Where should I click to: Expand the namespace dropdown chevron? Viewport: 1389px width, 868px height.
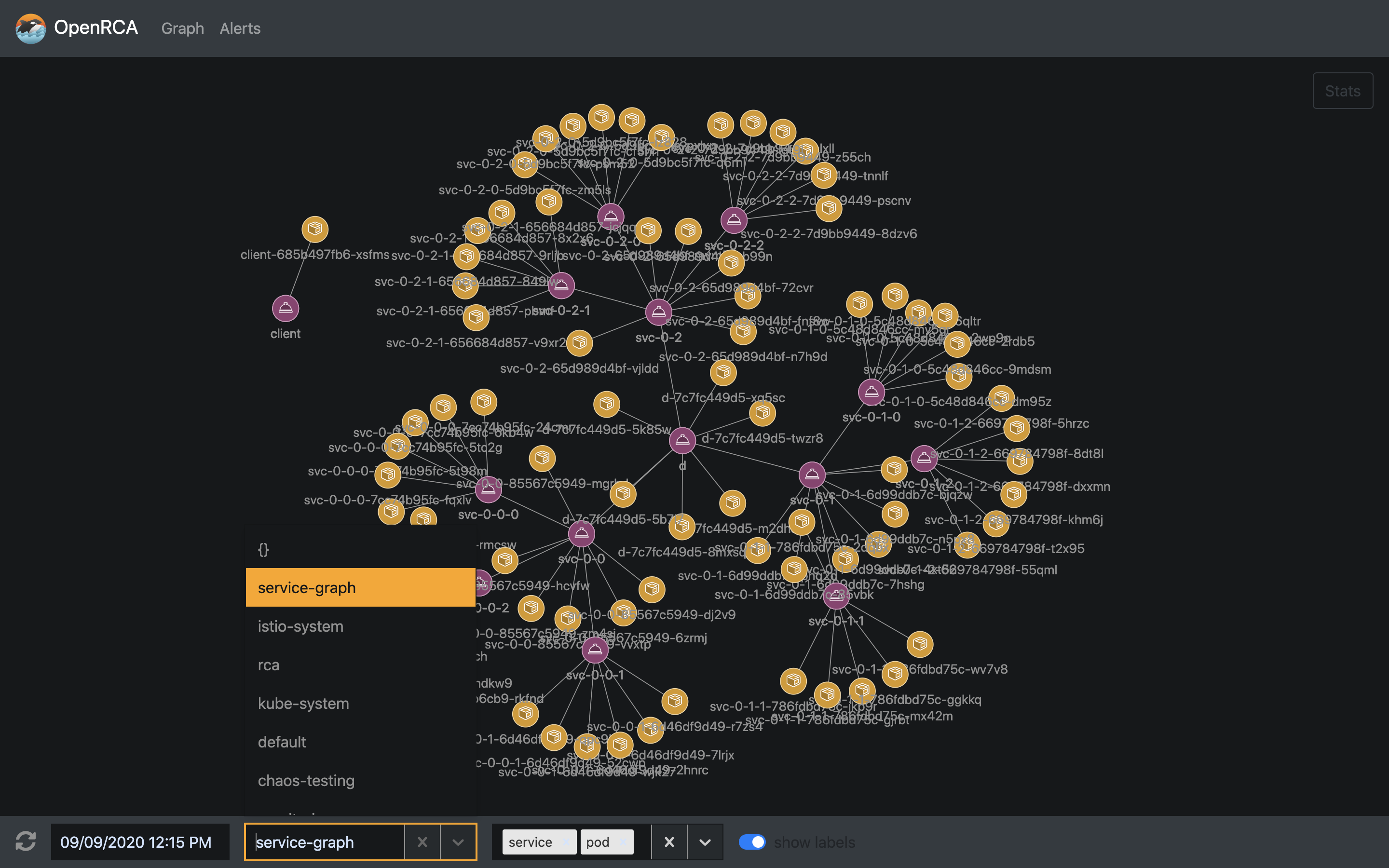tap(457, 841)
